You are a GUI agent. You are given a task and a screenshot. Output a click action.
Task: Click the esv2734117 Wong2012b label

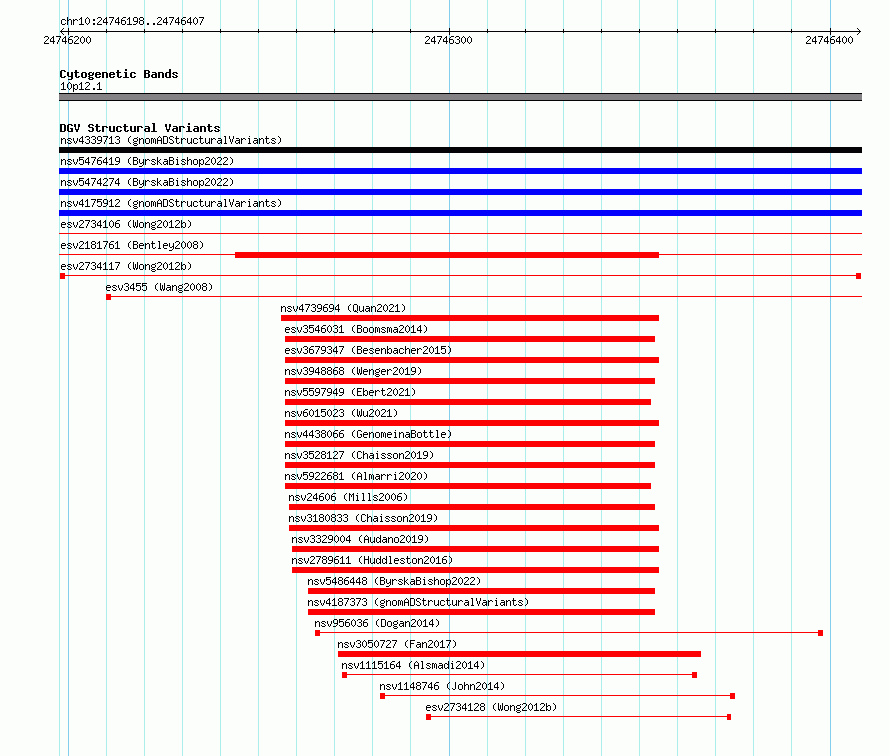point(126,266)
